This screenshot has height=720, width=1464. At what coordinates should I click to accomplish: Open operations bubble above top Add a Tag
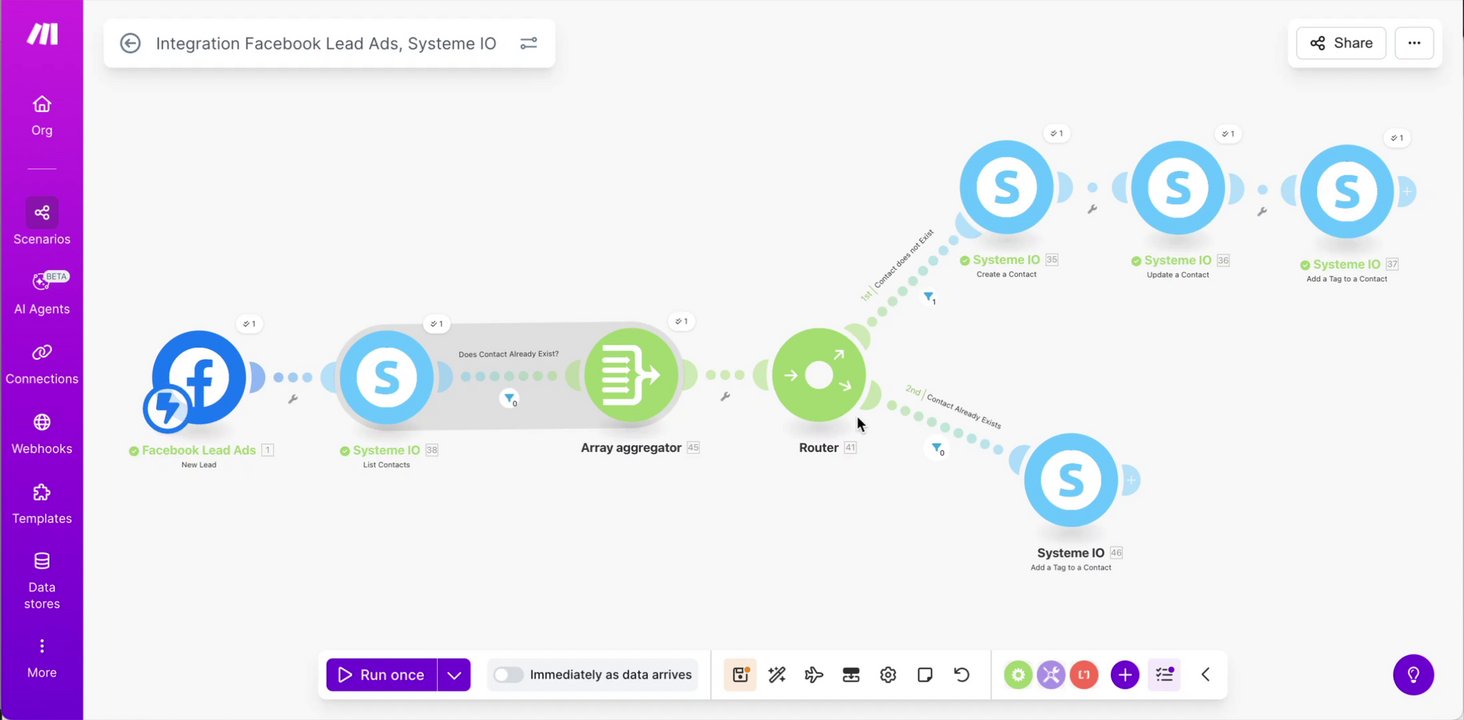1397,138
